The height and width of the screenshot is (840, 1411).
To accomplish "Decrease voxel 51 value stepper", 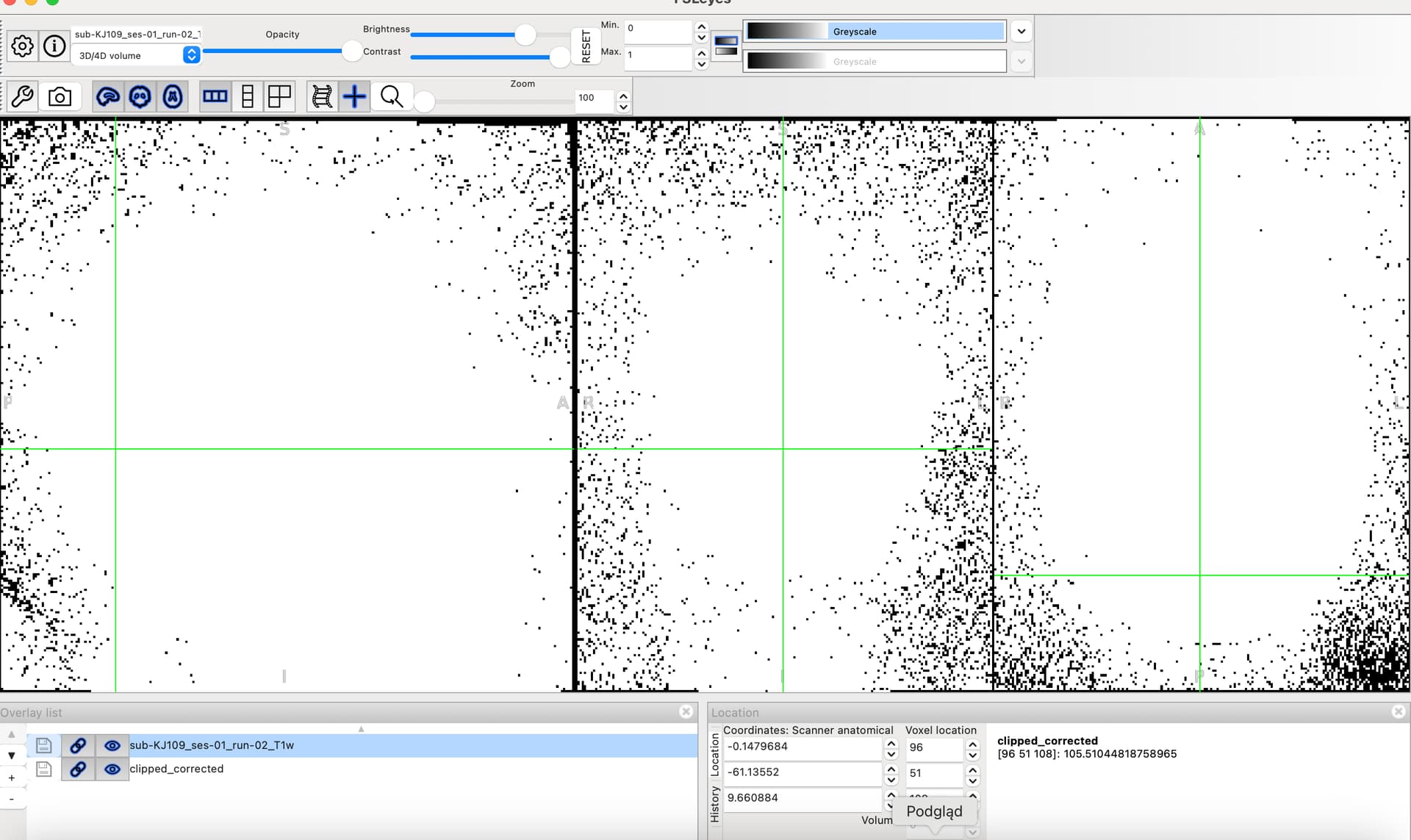I will tap(972, 780).
